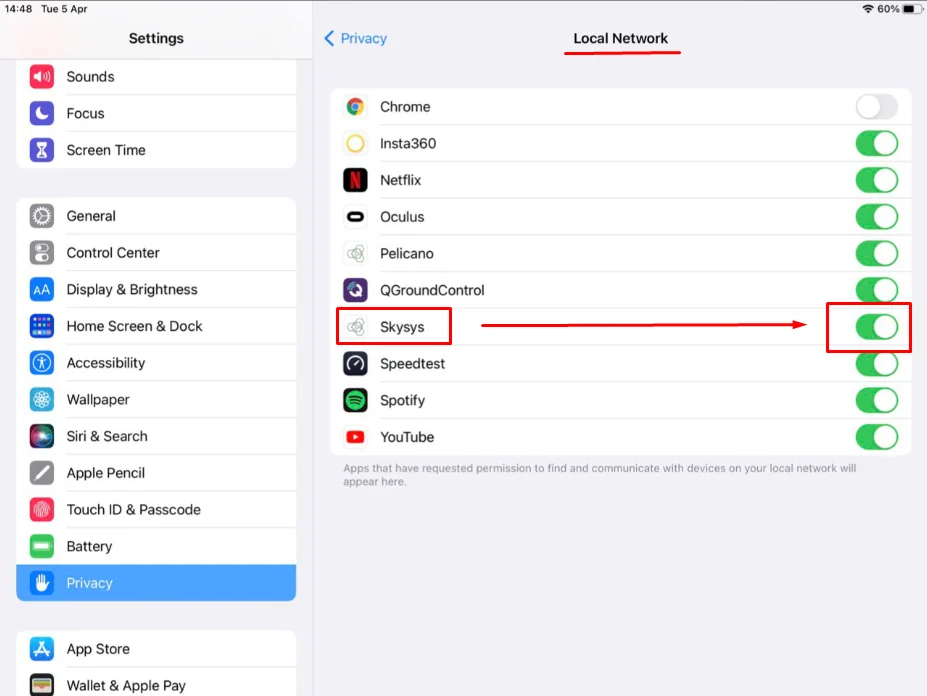
Task: Open the Privacy settings row
Action: pos(156,583)
